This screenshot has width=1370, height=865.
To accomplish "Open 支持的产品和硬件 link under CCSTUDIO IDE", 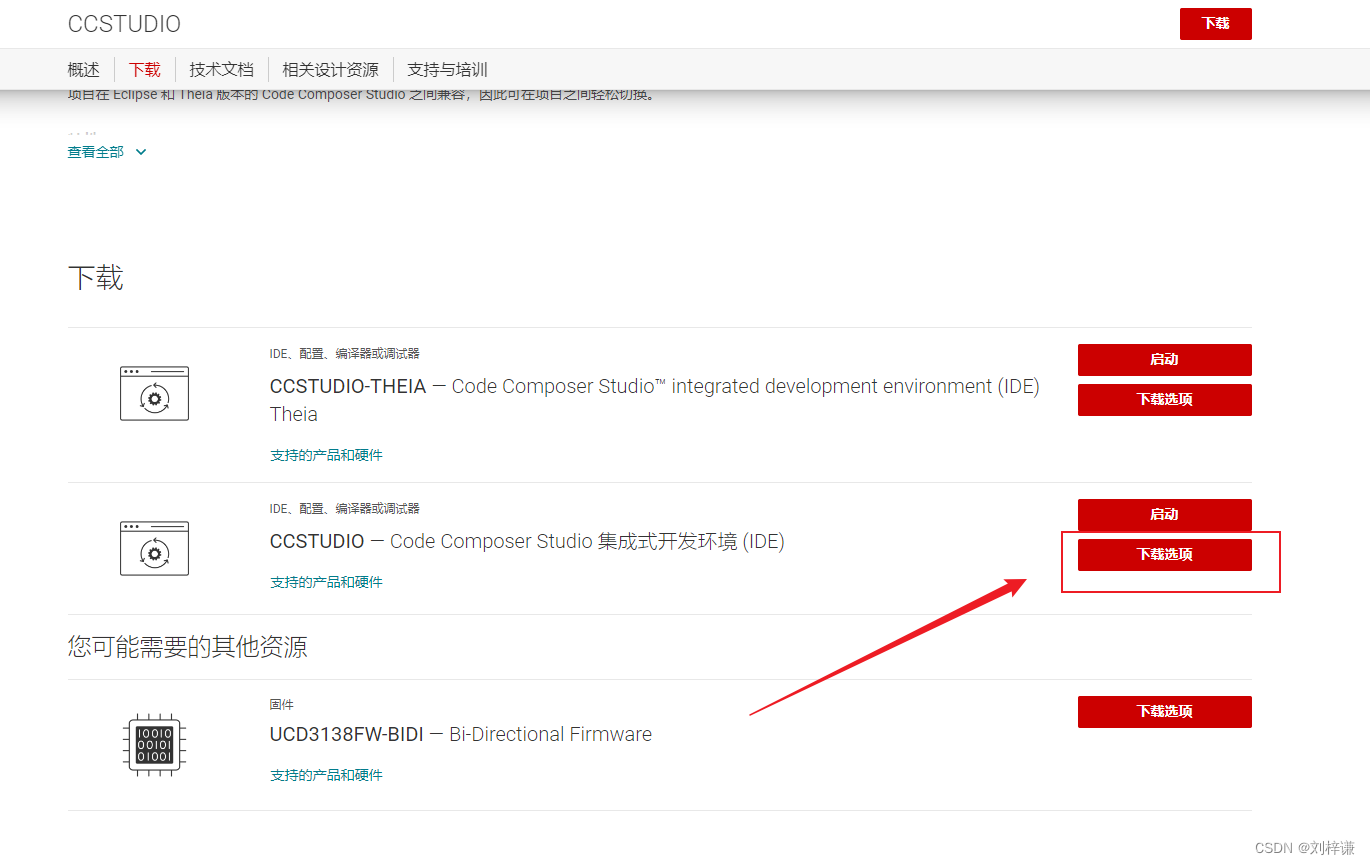I will 326,582.
